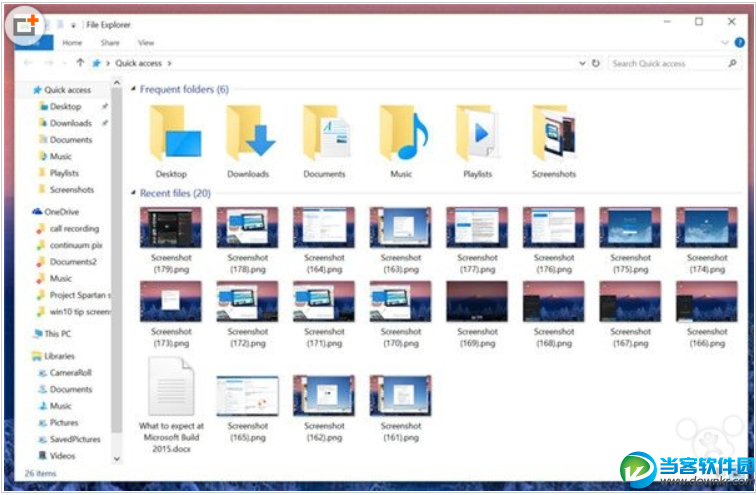This screenshot has width=756, height=495.
Task: Open the blue Help question mark icon
Action: click(740, 42)
